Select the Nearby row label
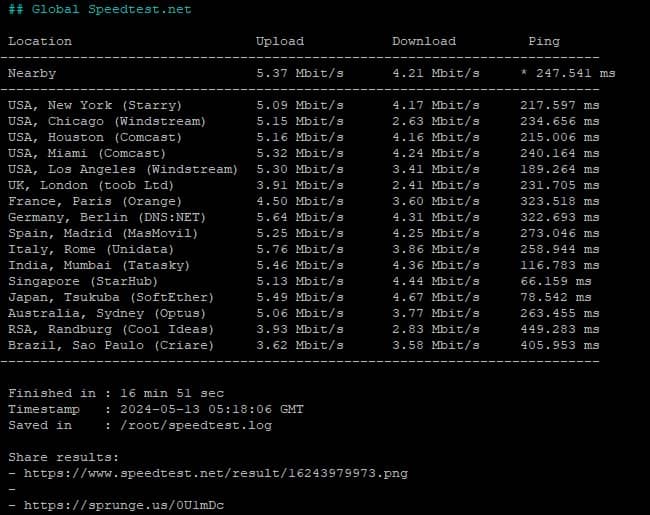 point(32,73)
